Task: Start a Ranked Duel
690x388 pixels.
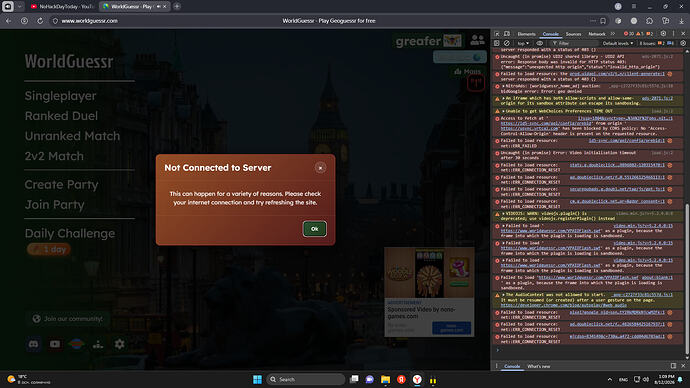Action: [61, 116]
